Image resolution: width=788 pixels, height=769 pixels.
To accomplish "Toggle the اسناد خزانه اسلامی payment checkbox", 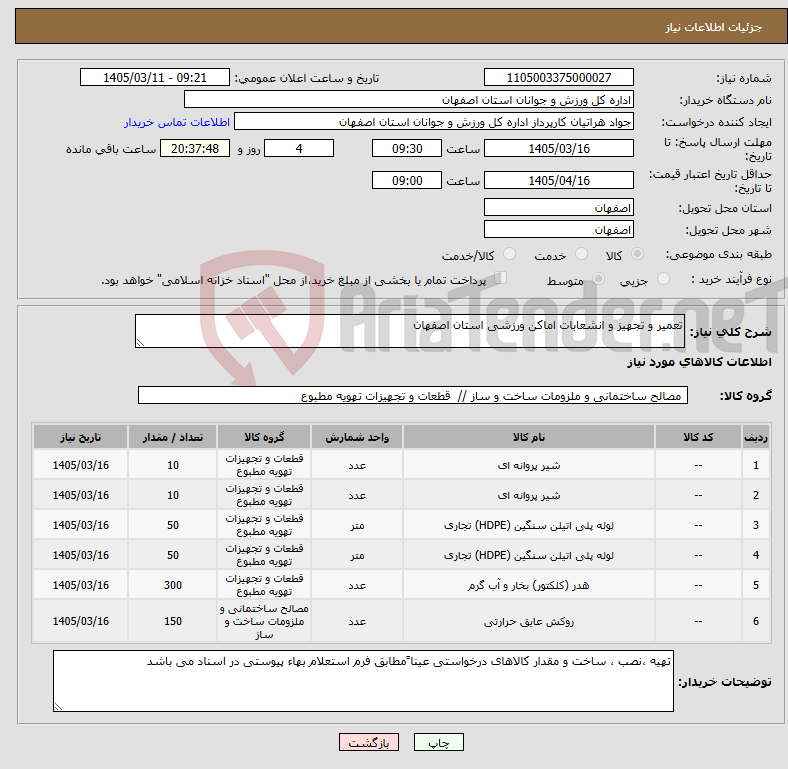I will [x=501, y=278].
